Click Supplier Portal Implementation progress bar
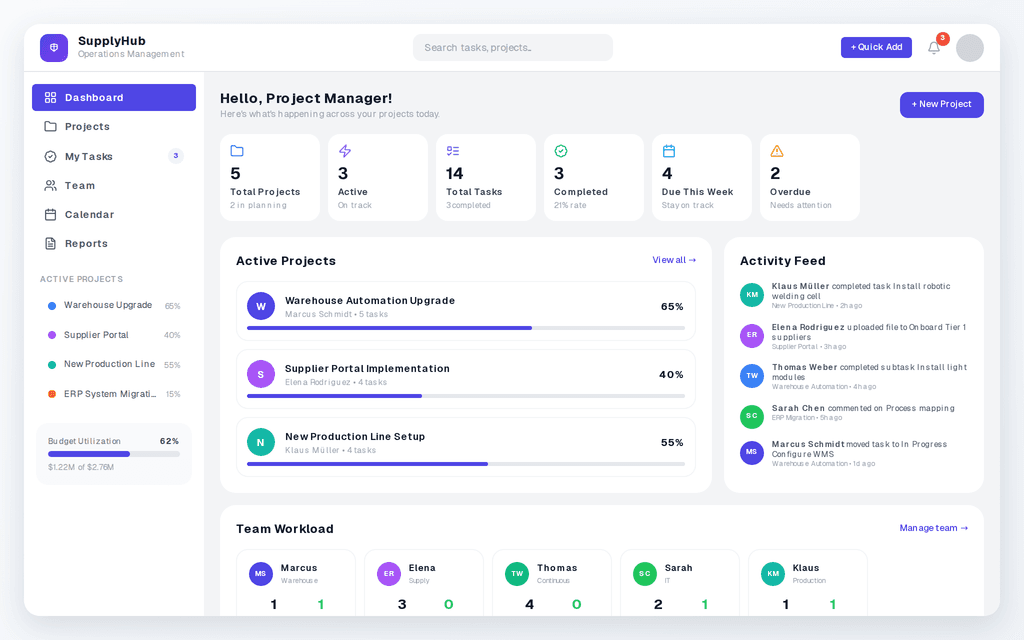This screenshot has height=640, width=1024. point(466,396)
